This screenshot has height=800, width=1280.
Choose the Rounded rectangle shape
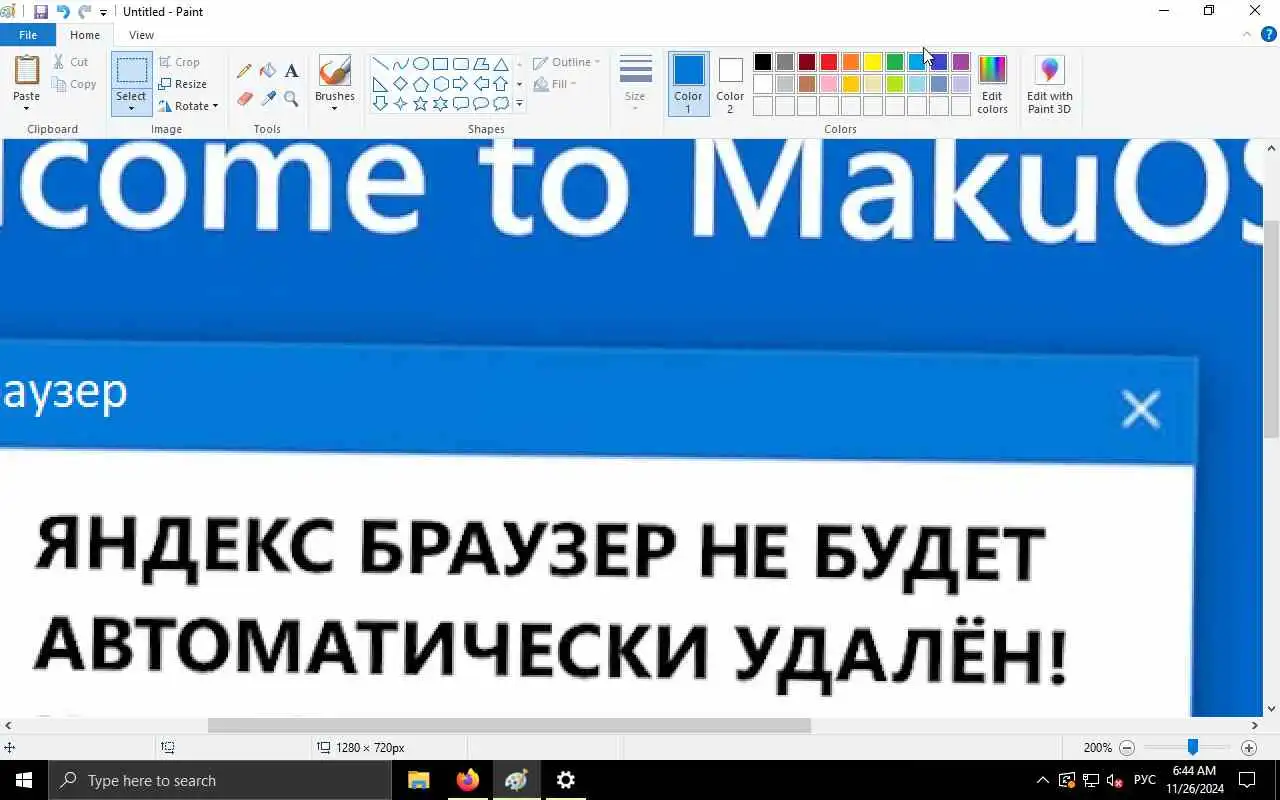(460, 64)
